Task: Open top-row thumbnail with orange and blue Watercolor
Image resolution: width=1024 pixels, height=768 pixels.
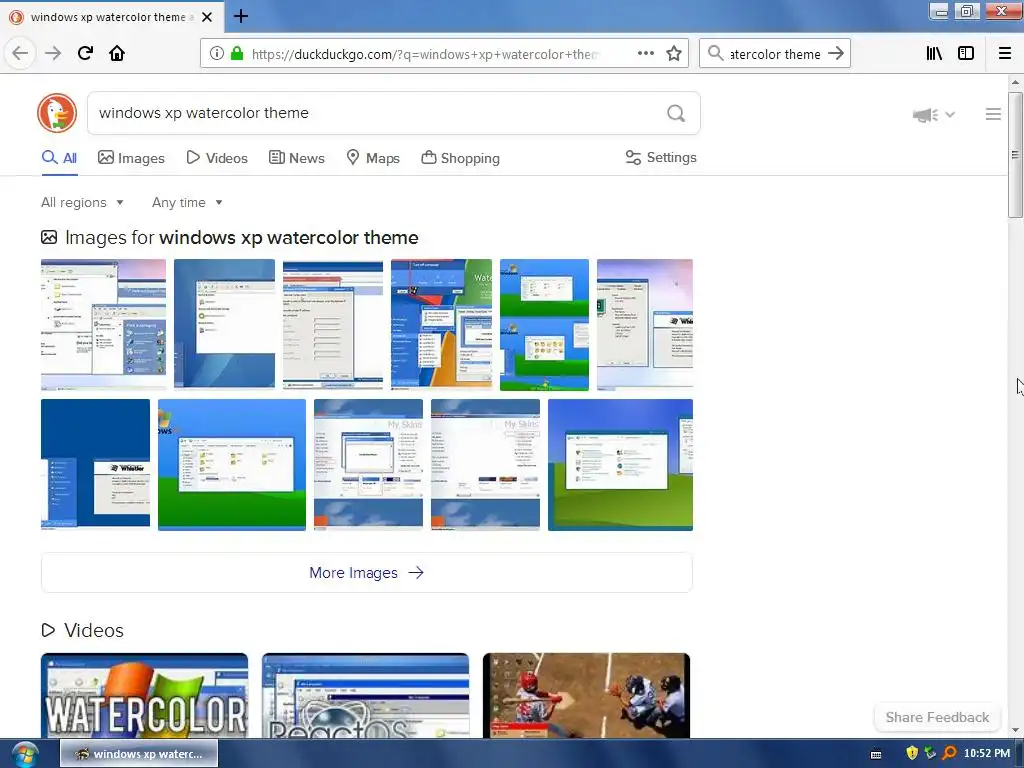Action: (441, 325)
